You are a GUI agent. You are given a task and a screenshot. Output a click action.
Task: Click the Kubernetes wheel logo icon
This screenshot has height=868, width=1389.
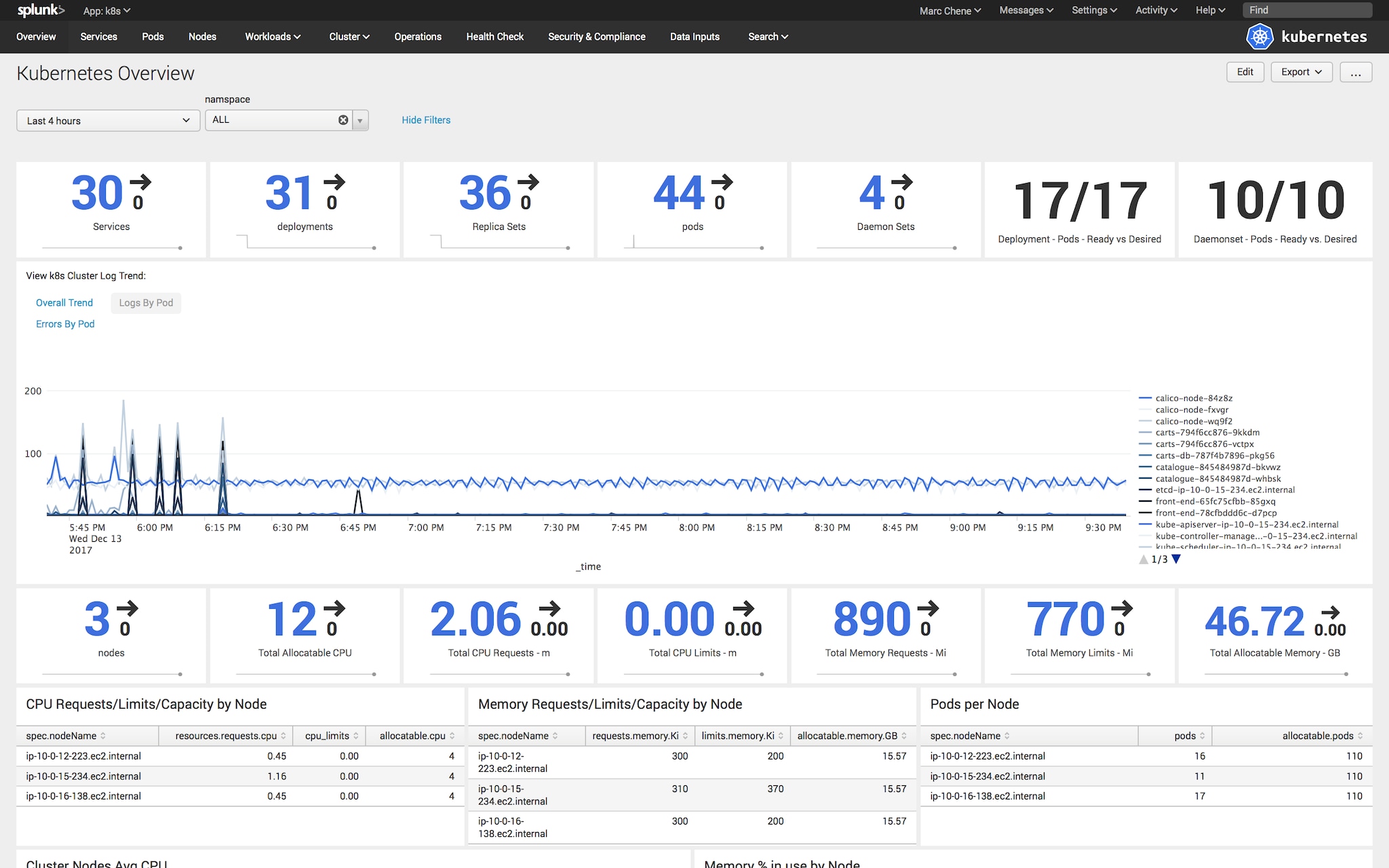[1259, 37]
